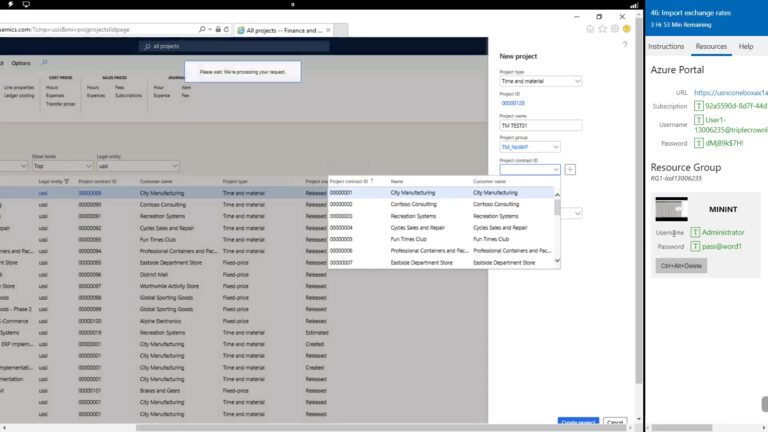Screen dimensions: 768x432
Task: Click the monitor display icon in top bar
Action: point(26,4)
